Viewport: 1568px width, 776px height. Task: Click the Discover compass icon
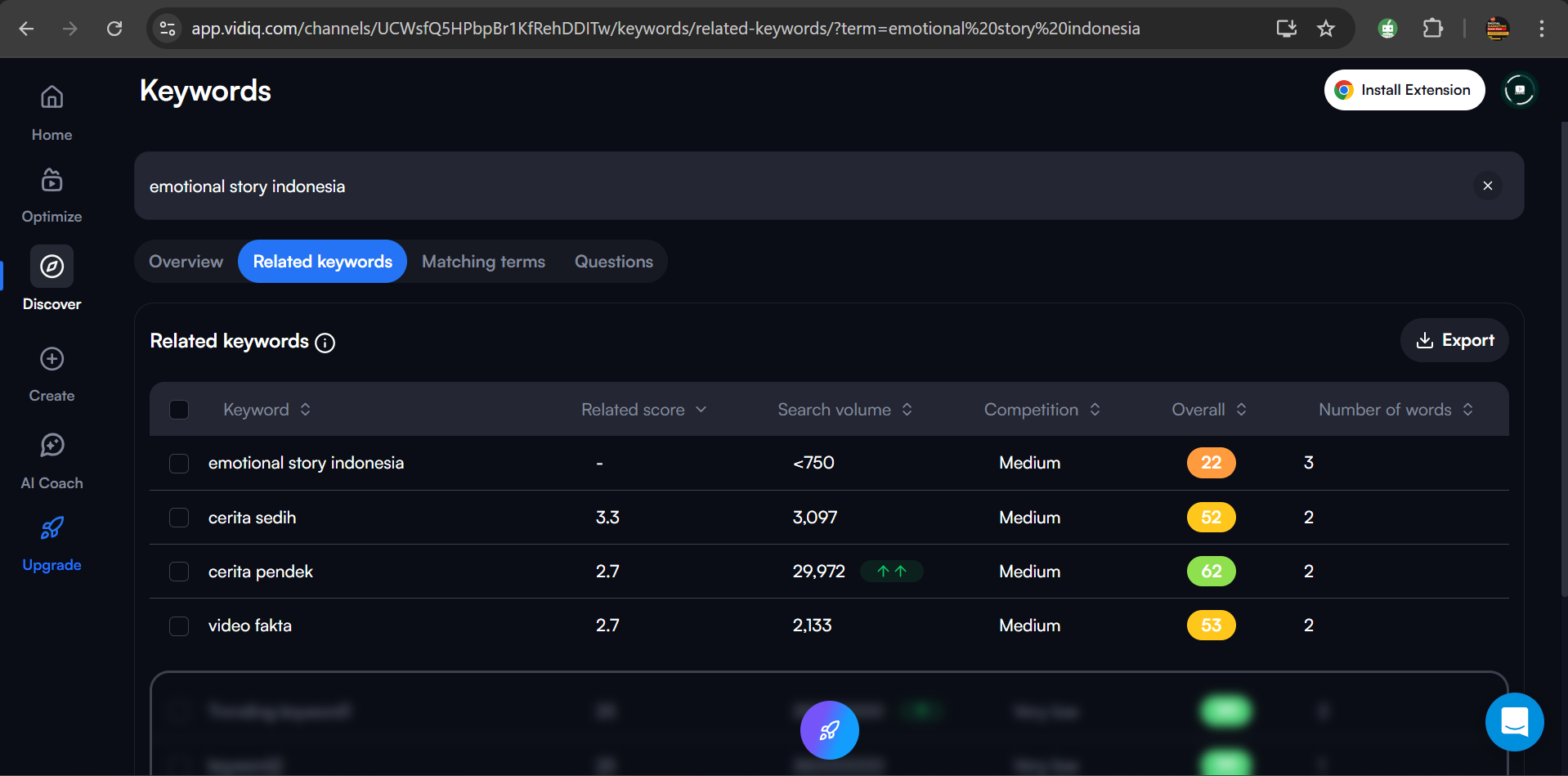(x=52, y=267)
